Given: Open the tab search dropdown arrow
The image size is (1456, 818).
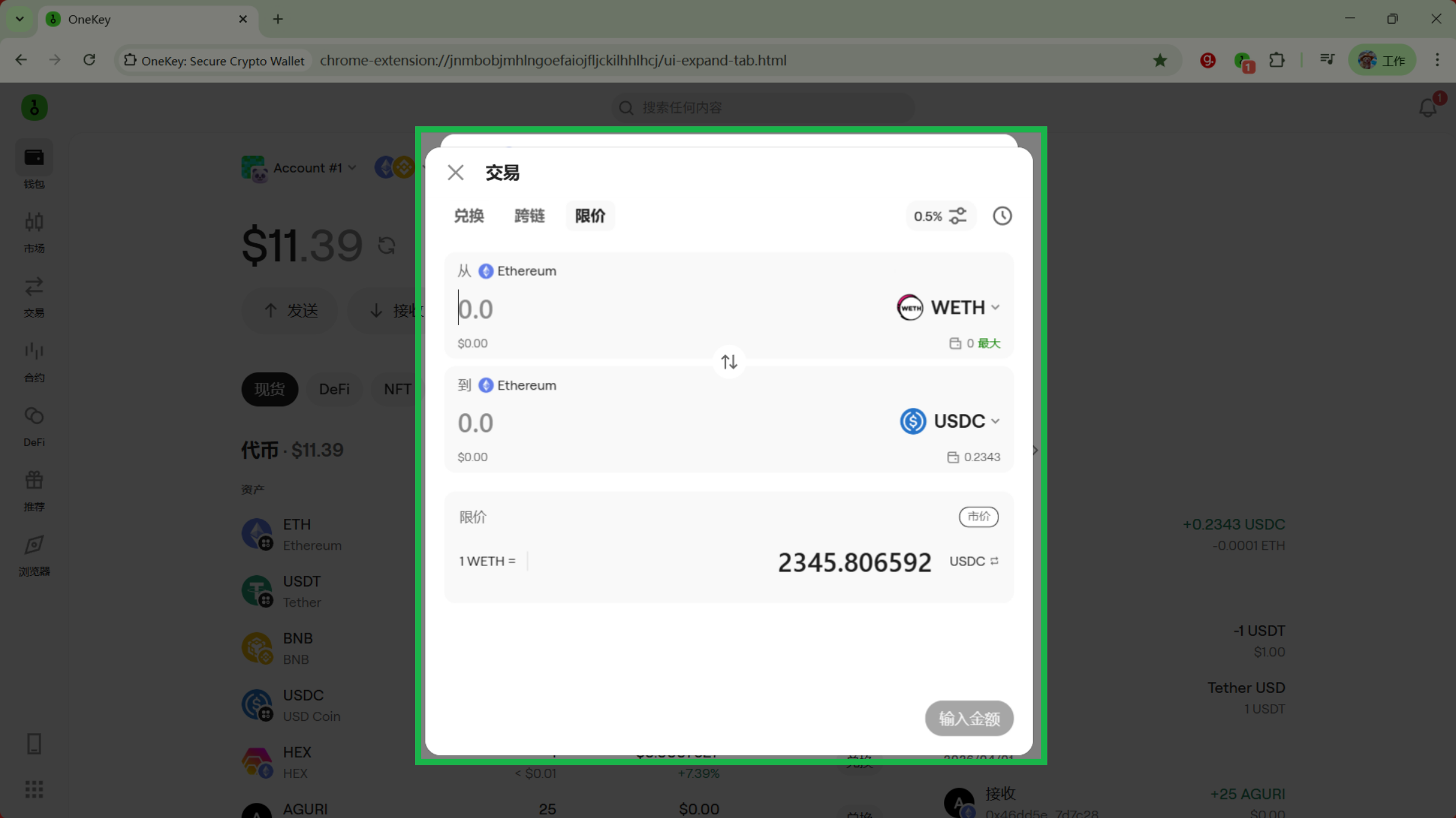Looking at the screenshot, I should [x=19, y=19].
